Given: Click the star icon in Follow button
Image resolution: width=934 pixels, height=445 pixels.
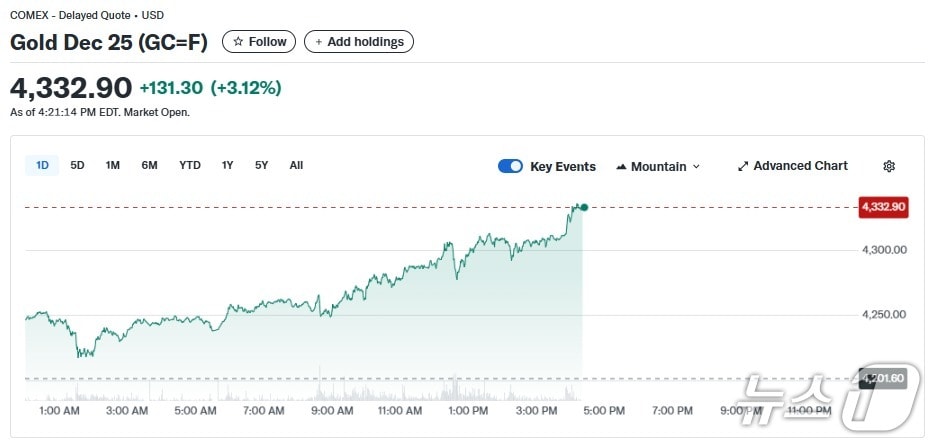Looking at the screenshot, I should coord(238,42).
